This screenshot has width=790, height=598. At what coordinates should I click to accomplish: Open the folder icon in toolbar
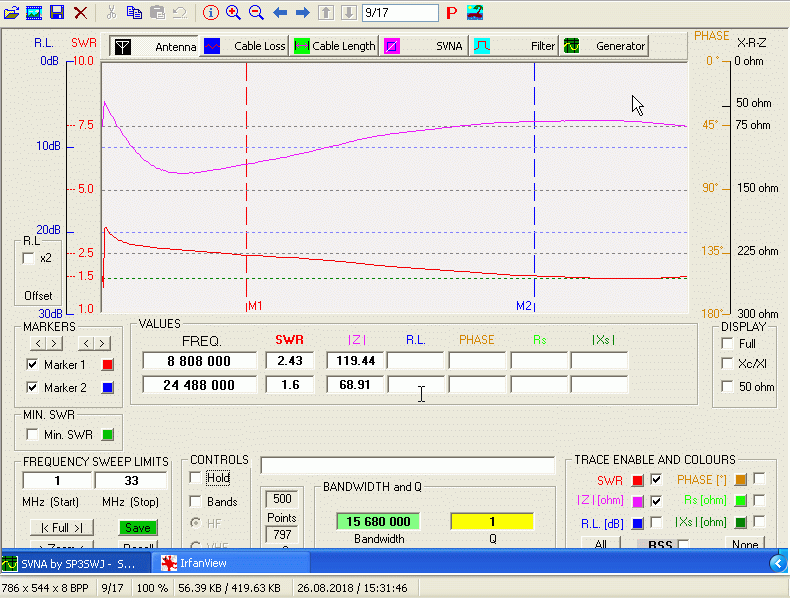coord(12,13)
